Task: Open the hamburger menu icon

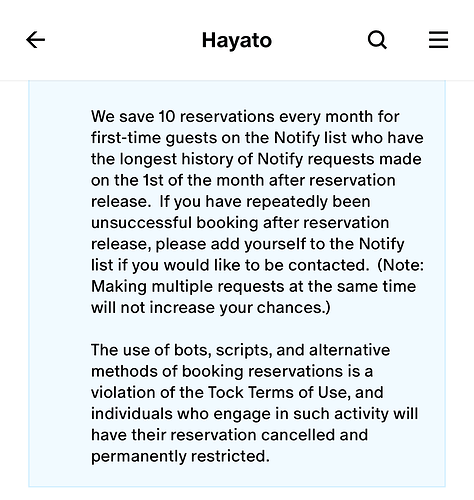Action: point(438,40)
